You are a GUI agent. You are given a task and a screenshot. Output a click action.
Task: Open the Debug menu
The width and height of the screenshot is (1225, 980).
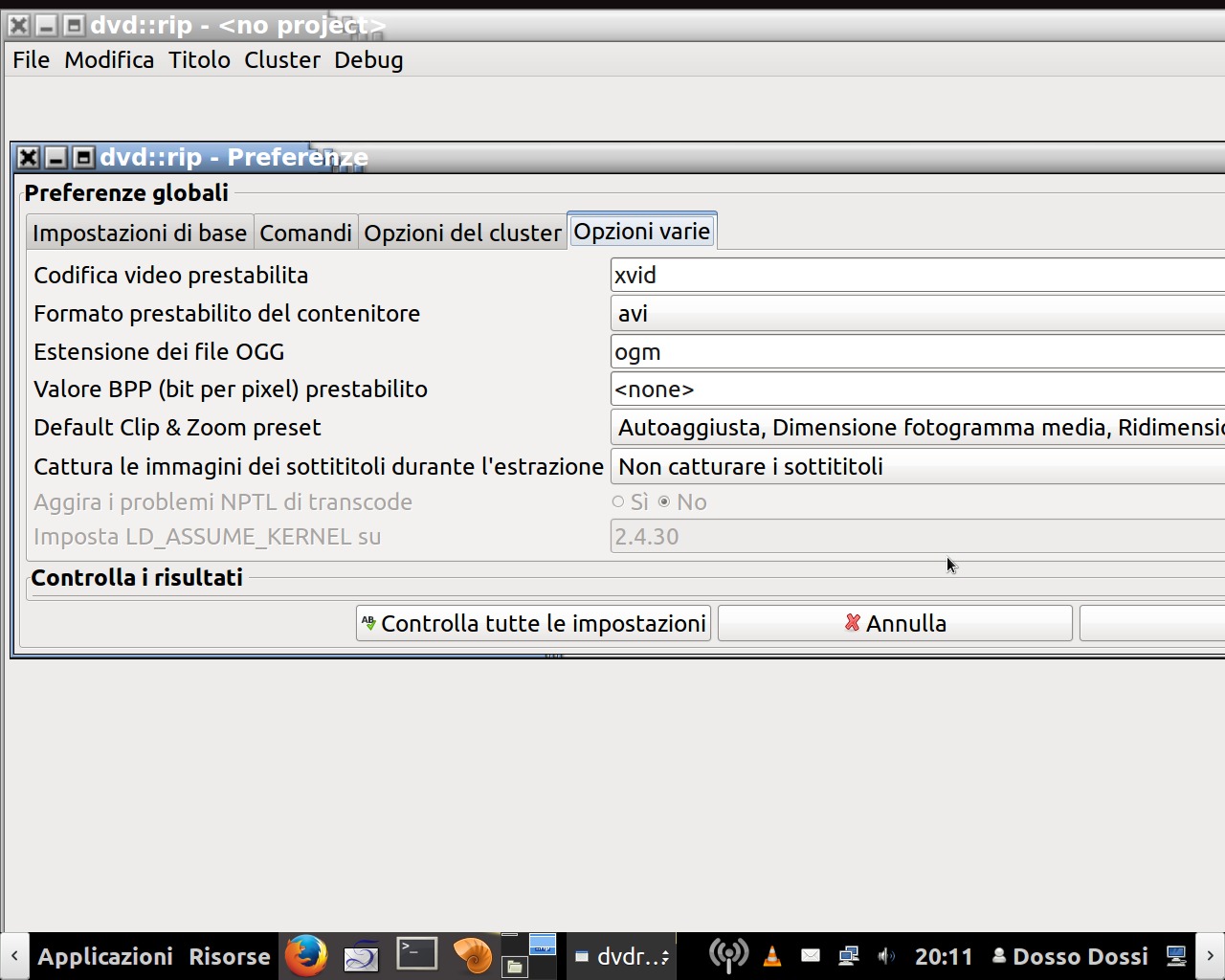point(368,59)
